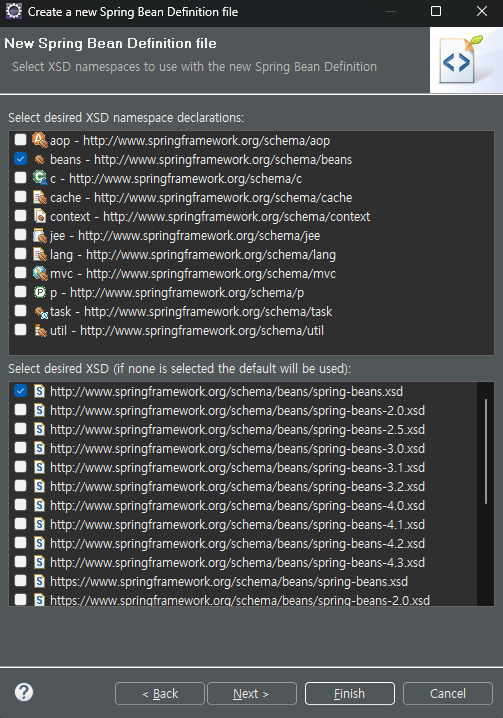The image size is (503, 718).
Task: Click the c namespace icon
Action: pyautogui.click(x=40, y=178)
